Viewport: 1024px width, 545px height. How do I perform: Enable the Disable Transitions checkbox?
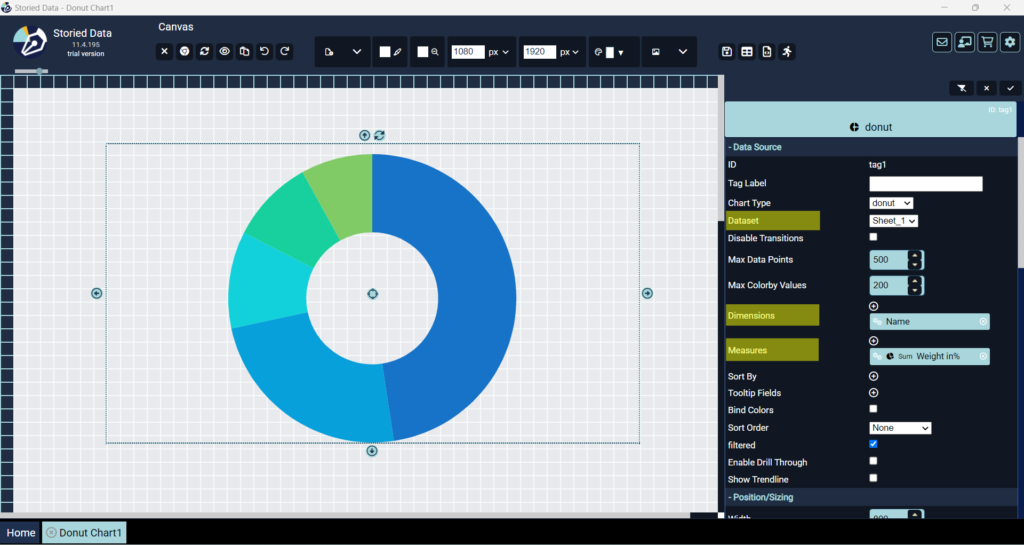(873, 237)
